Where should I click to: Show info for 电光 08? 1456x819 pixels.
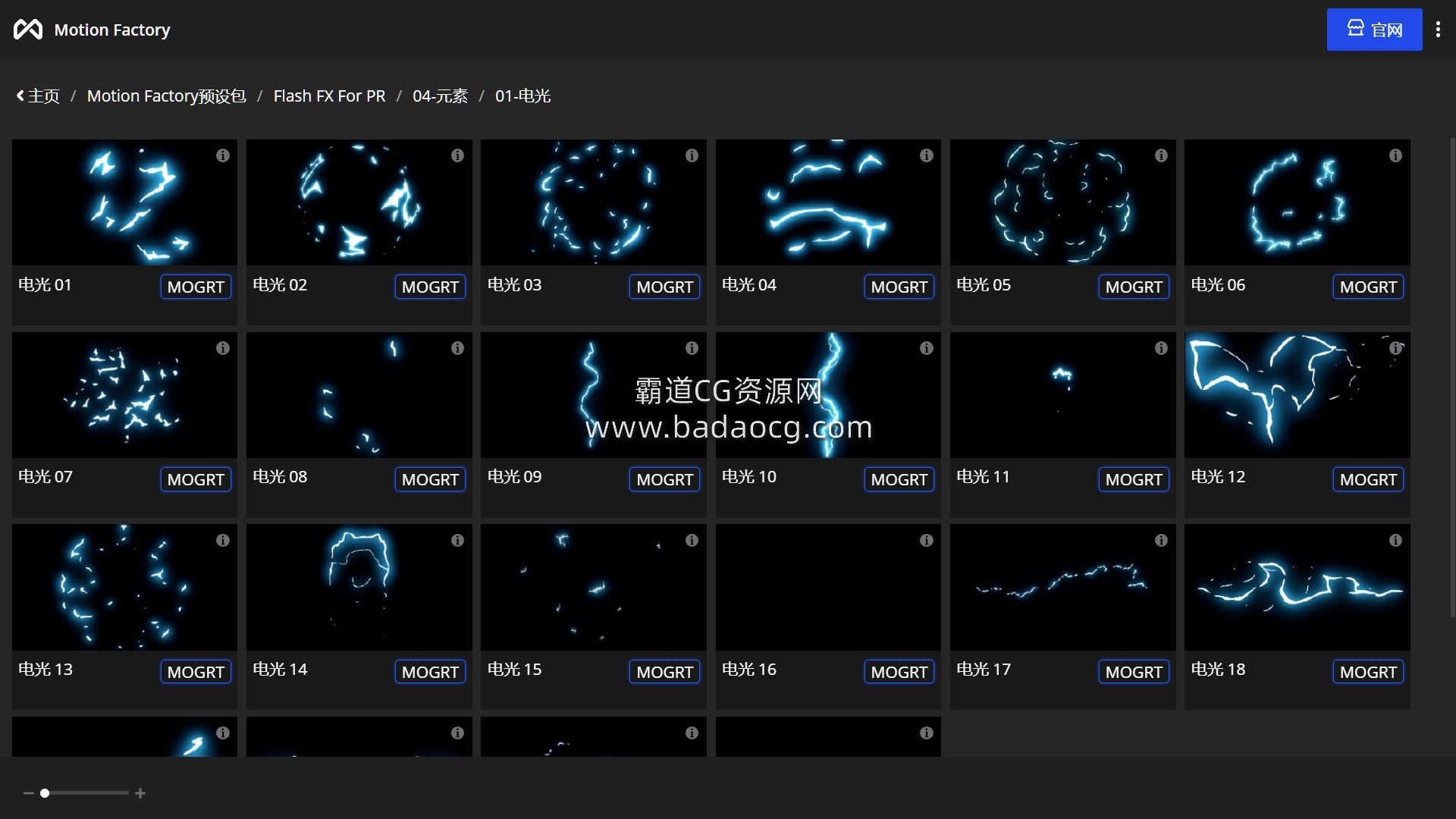[x=457, y=348]
